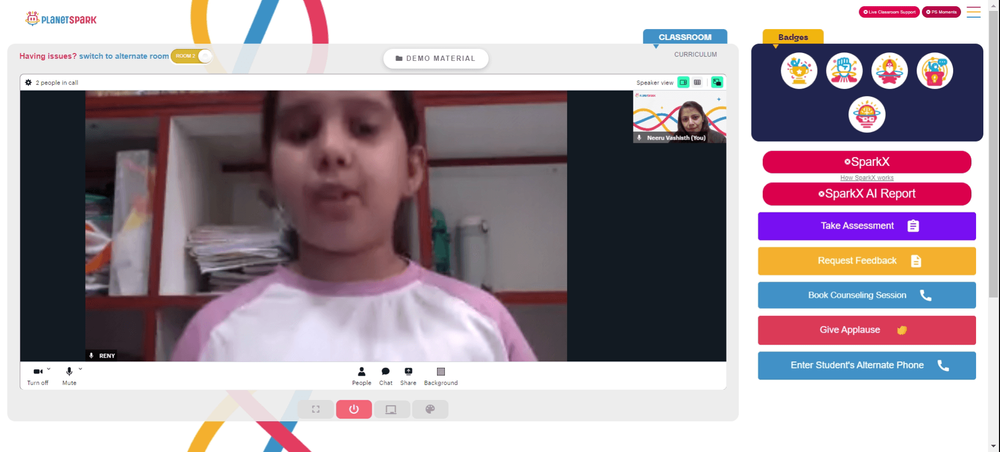Click Request Feedback button
Screen dimensions: 1000x452
click(x=867, y=261)
